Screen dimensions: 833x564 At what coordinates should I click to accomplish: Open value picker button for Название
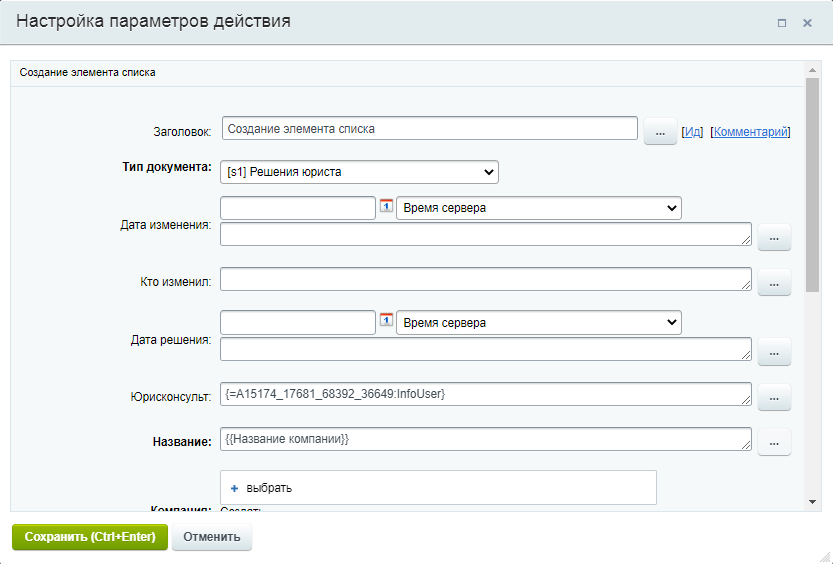[774, 442]
